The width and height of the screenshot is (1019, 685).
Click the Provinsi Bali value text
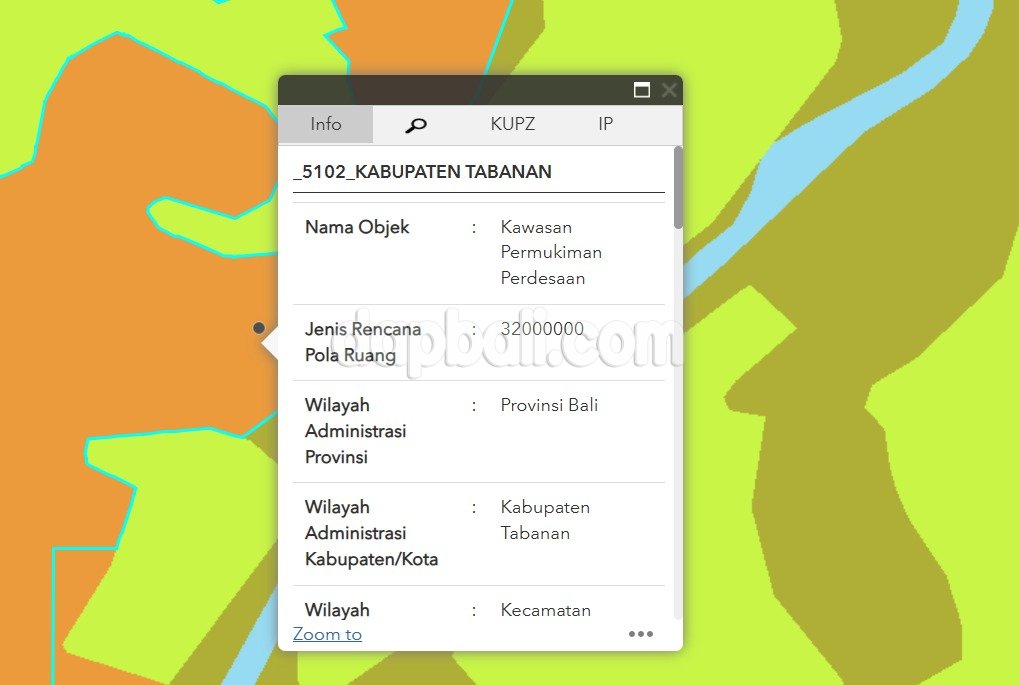549,405
